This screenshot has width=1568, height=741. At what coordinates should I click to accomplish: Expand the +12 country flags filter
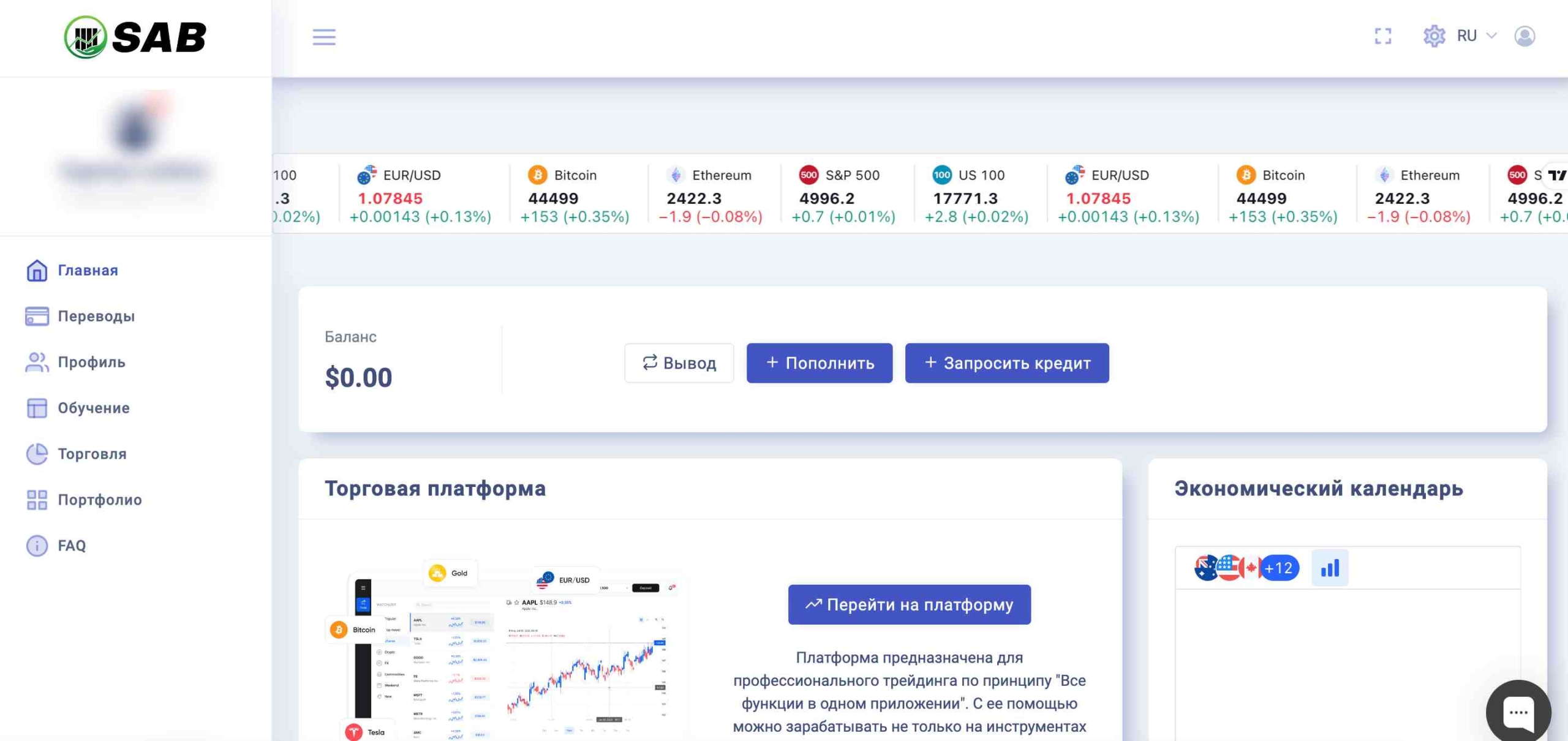click(1279, 568)
